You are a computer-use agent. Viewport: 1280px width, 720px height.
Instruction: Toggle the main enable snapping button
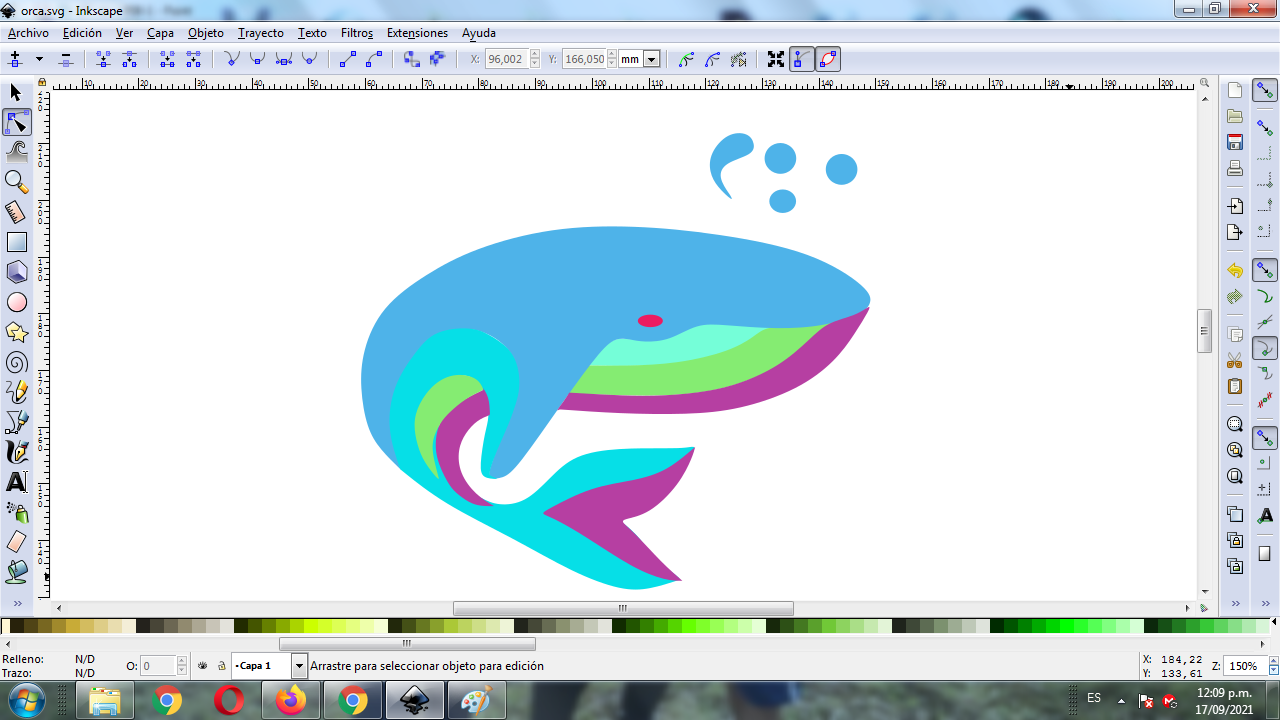pyautogui.click(x=1265, y=90)
